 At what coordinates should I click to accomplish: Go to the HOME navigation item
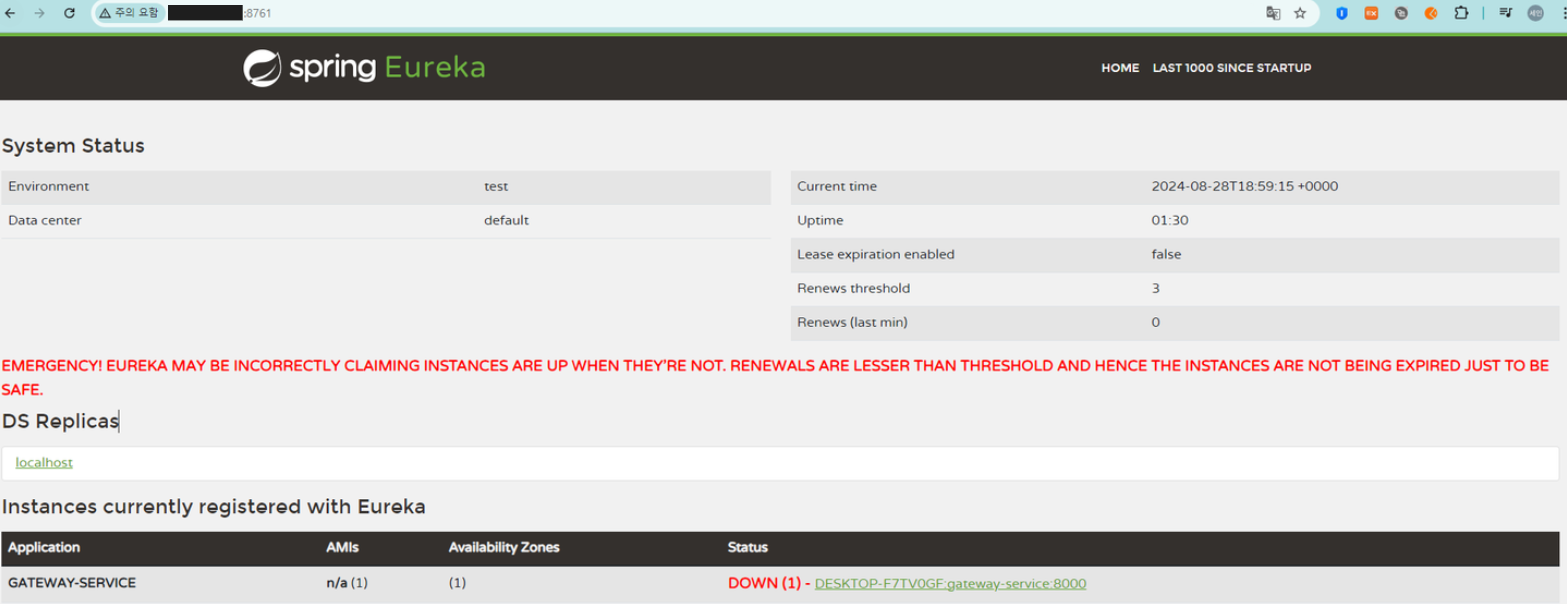[1120, 68]
